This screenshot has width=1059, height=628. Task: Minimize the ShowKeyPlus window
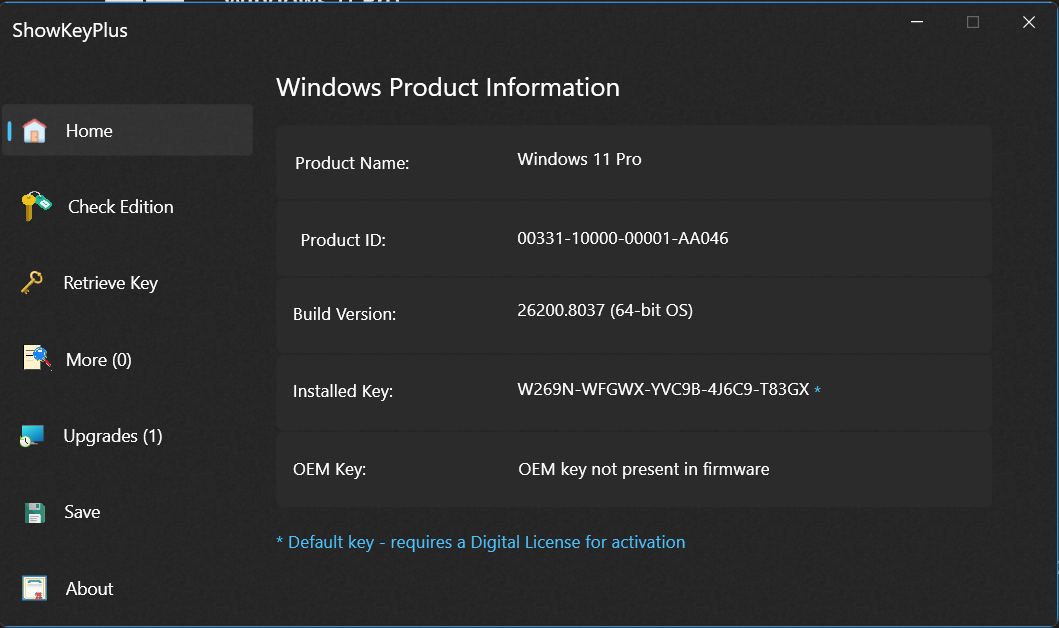[916, 22]
